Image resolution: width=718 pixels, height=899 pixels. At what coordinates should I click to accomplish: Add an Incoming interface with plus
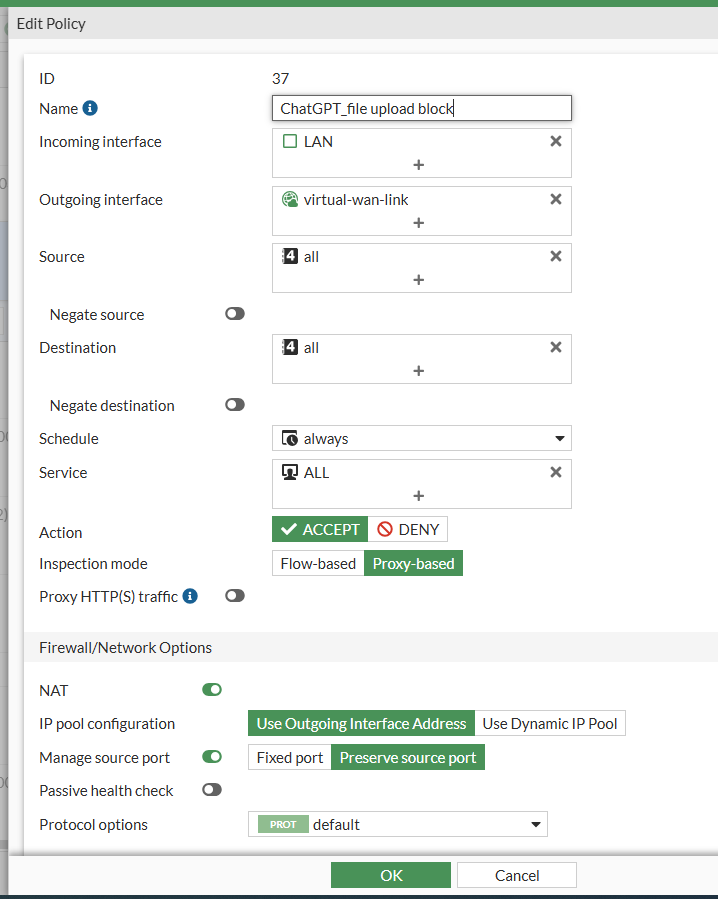419,165
